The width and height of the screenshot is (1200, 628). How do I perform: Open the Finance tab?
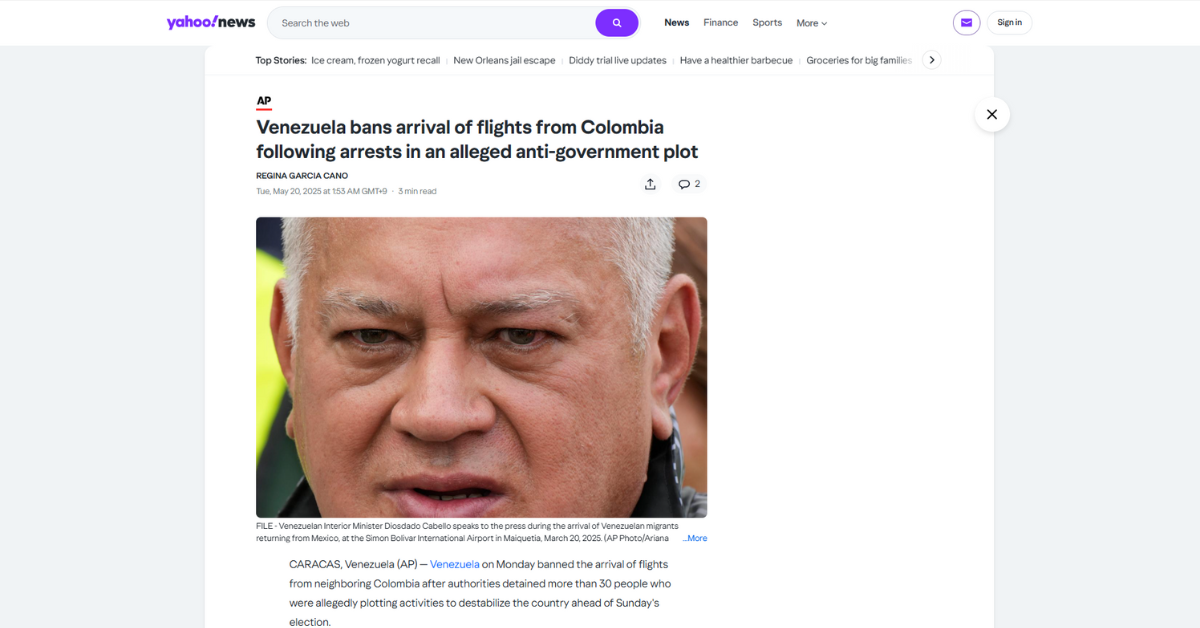[721, 23]
